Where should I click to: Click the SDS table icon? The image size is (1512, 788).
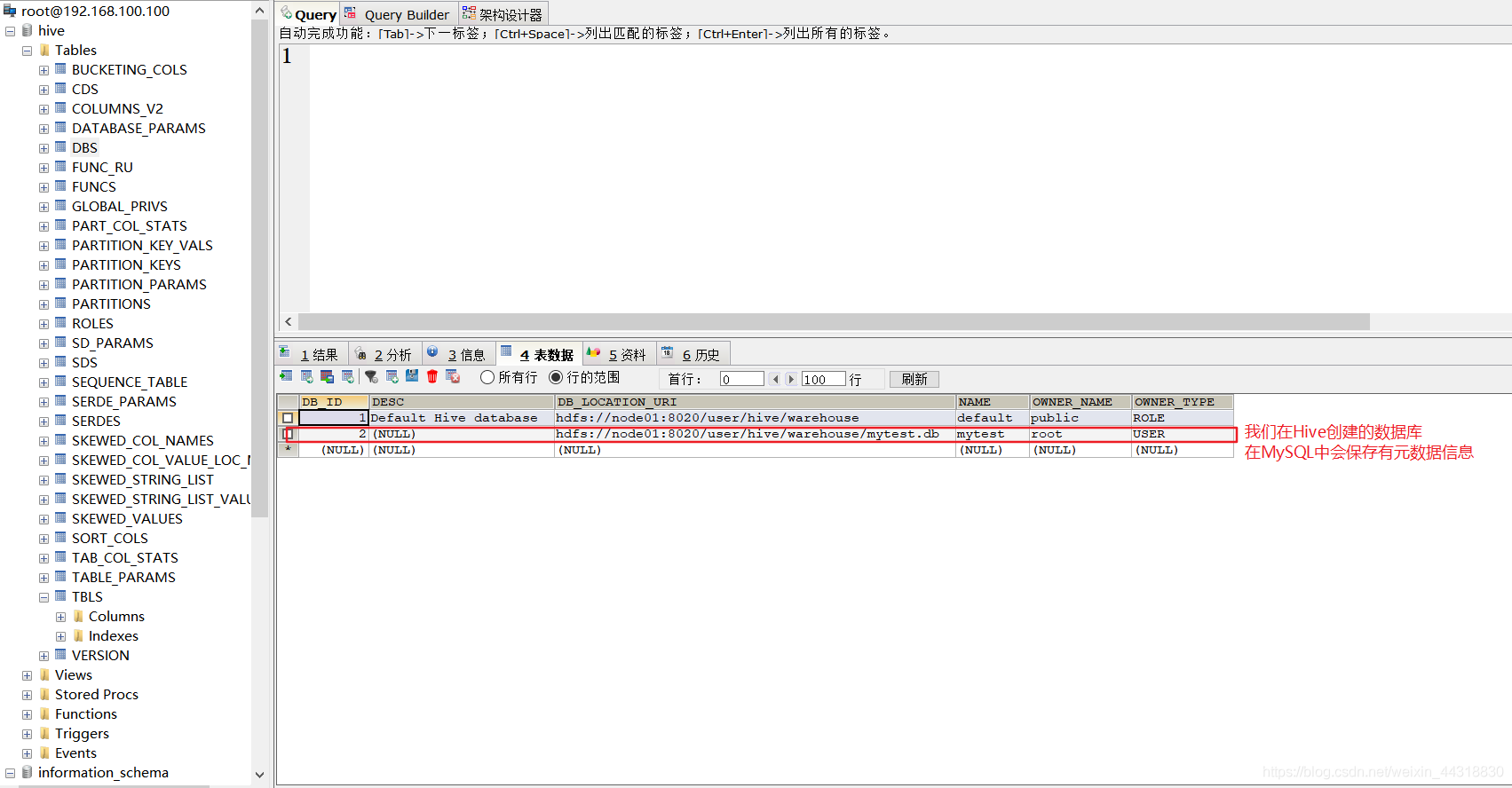tap(60, 361)
